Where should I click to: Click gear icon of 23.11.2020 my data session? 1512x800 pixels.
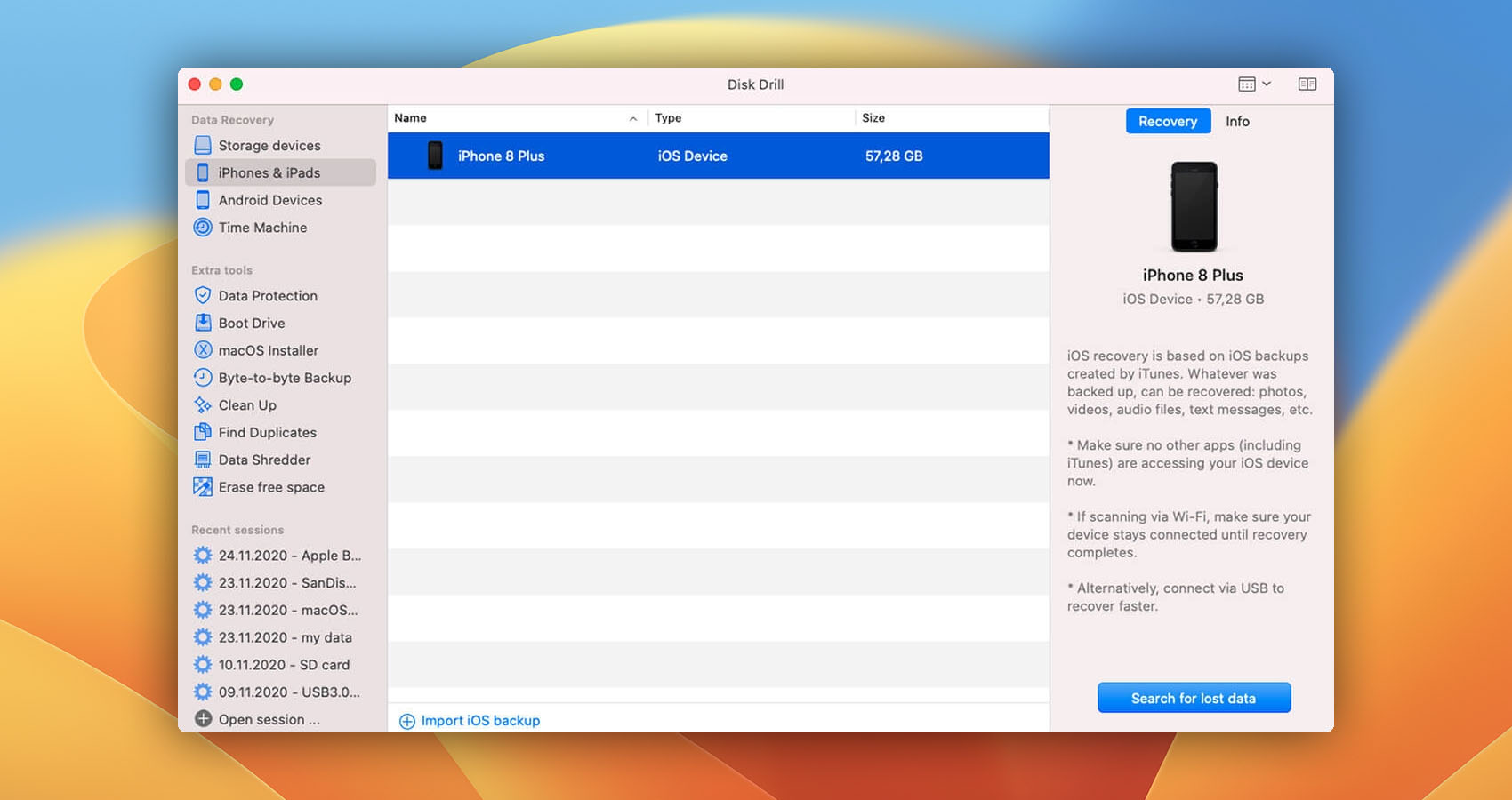pyautogui.click(x=203, y=637)
